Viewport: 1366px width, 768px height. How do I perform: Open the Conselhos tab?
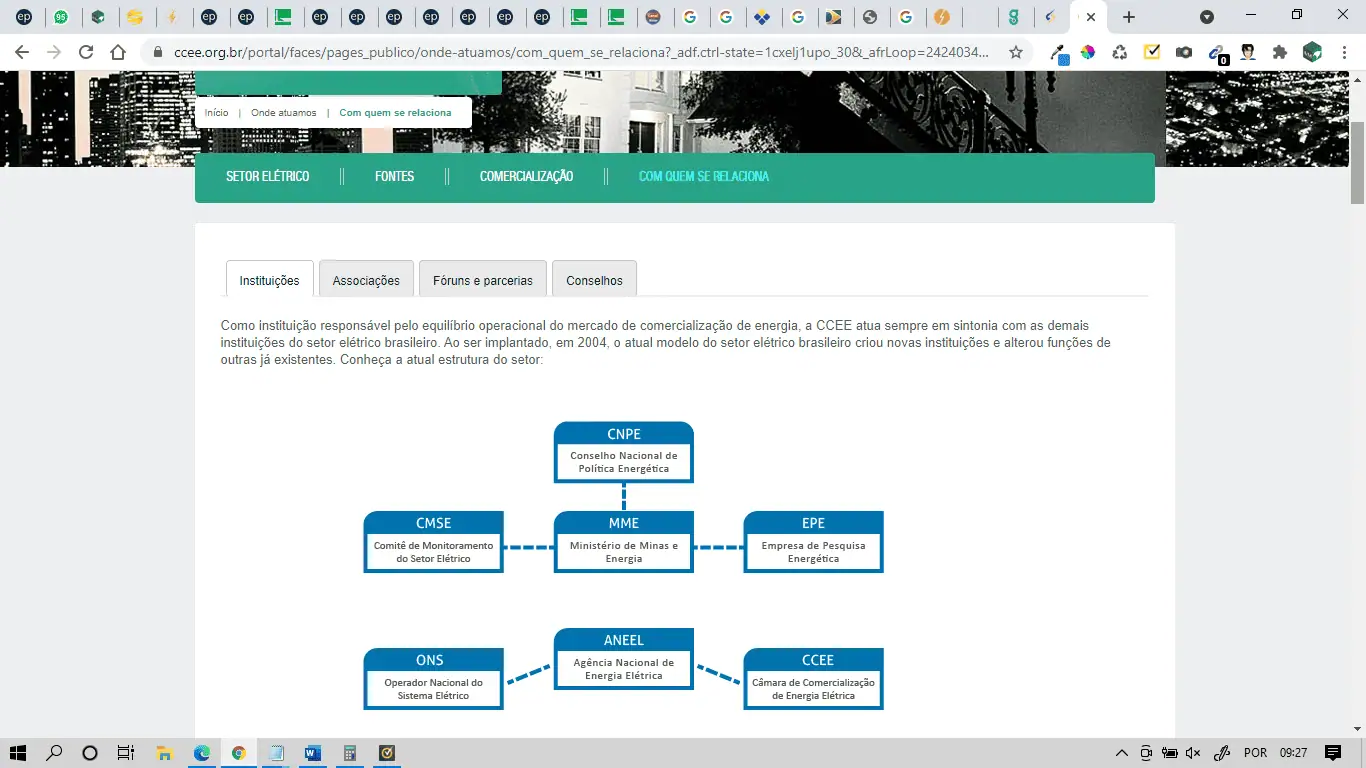point(594,280)
